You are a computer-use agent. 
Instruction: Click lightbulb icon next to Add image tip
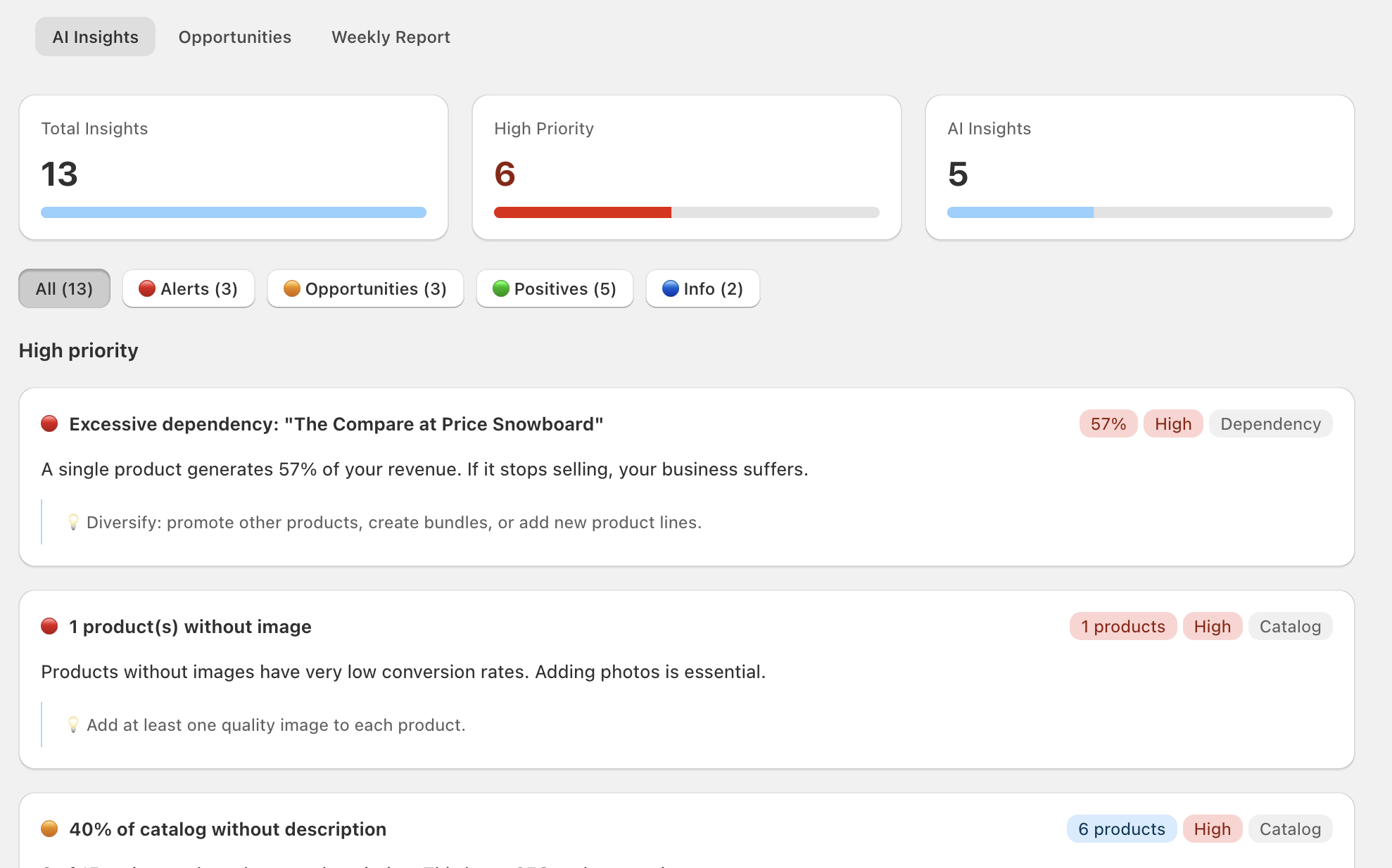pyautogui.click(x=73, y=725)
